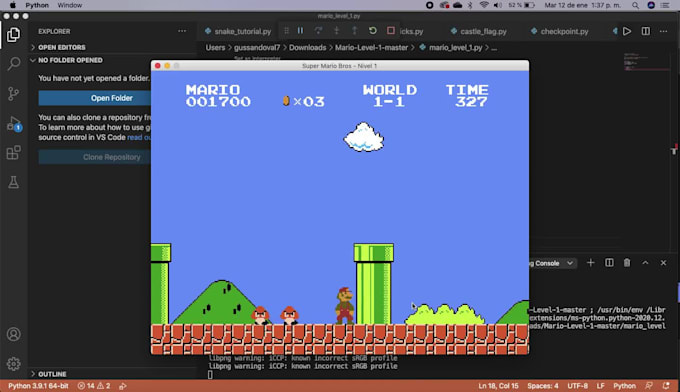The image size is (680, 392).
Task: Open Siri from the menu bar
Action: click(651, 5)
